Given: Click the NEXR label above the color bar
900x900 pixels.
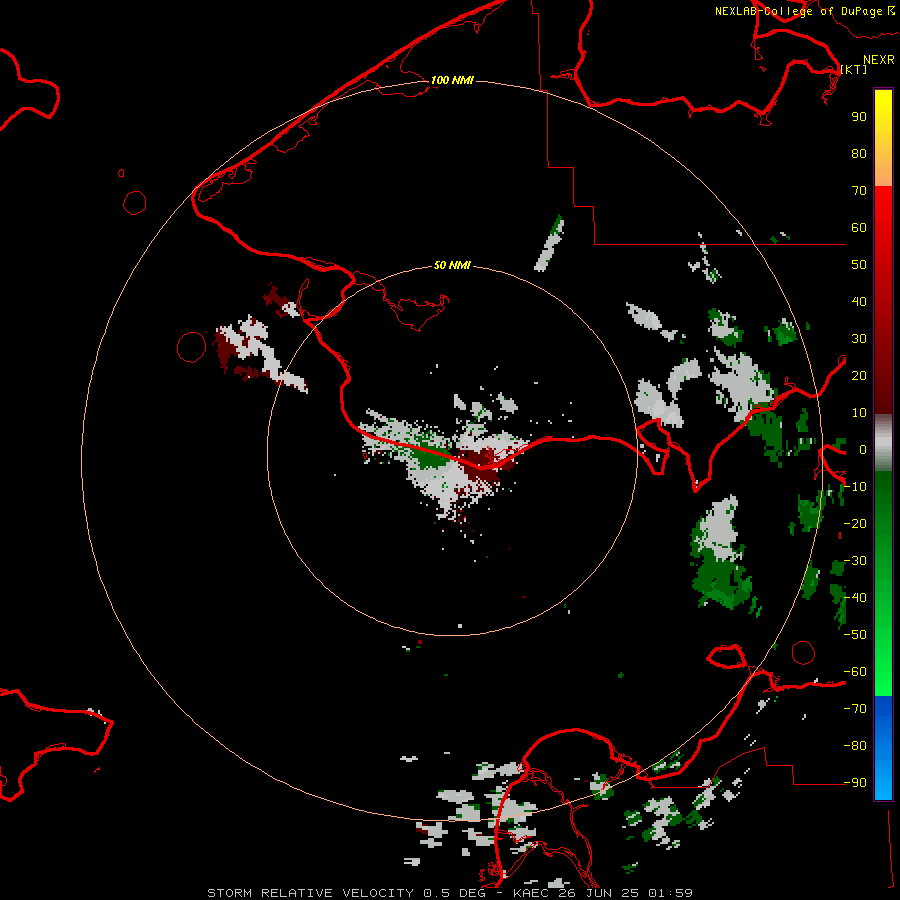Looking at the screenshot, I should pos(879,60).
